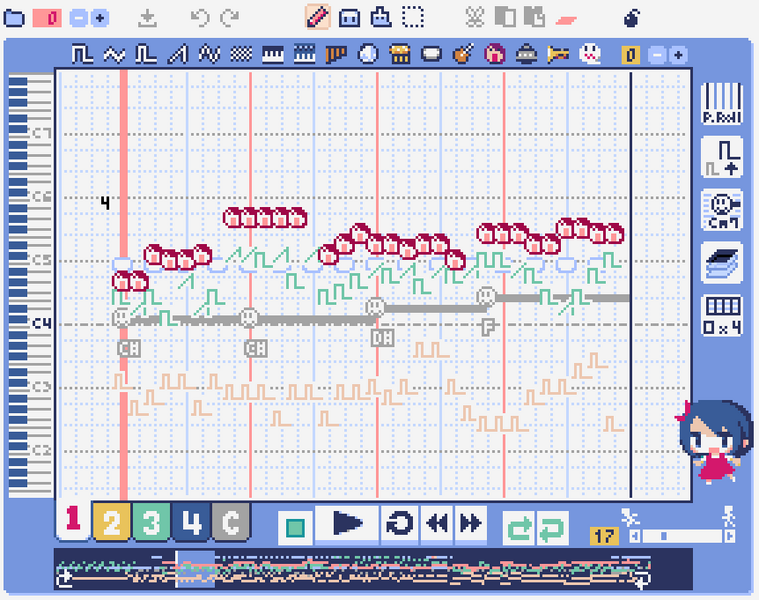Switch to the C chord track tab
This screenshot has height=600, width=759.
(x=230, y=522)
